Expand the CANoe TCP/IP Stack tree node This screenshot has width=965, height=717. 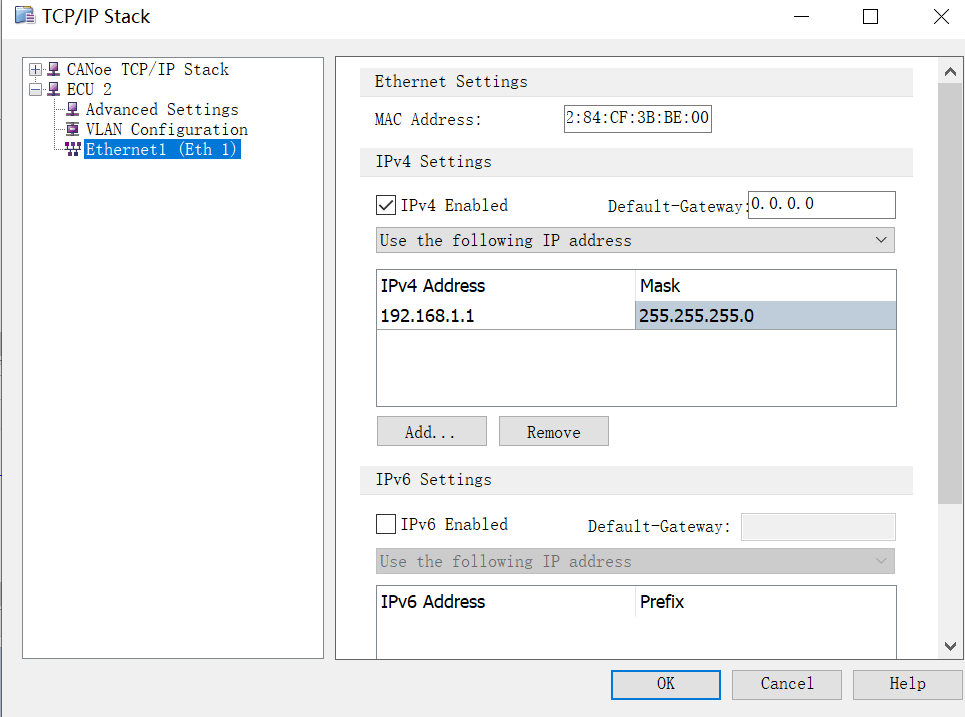click(37, 69)
